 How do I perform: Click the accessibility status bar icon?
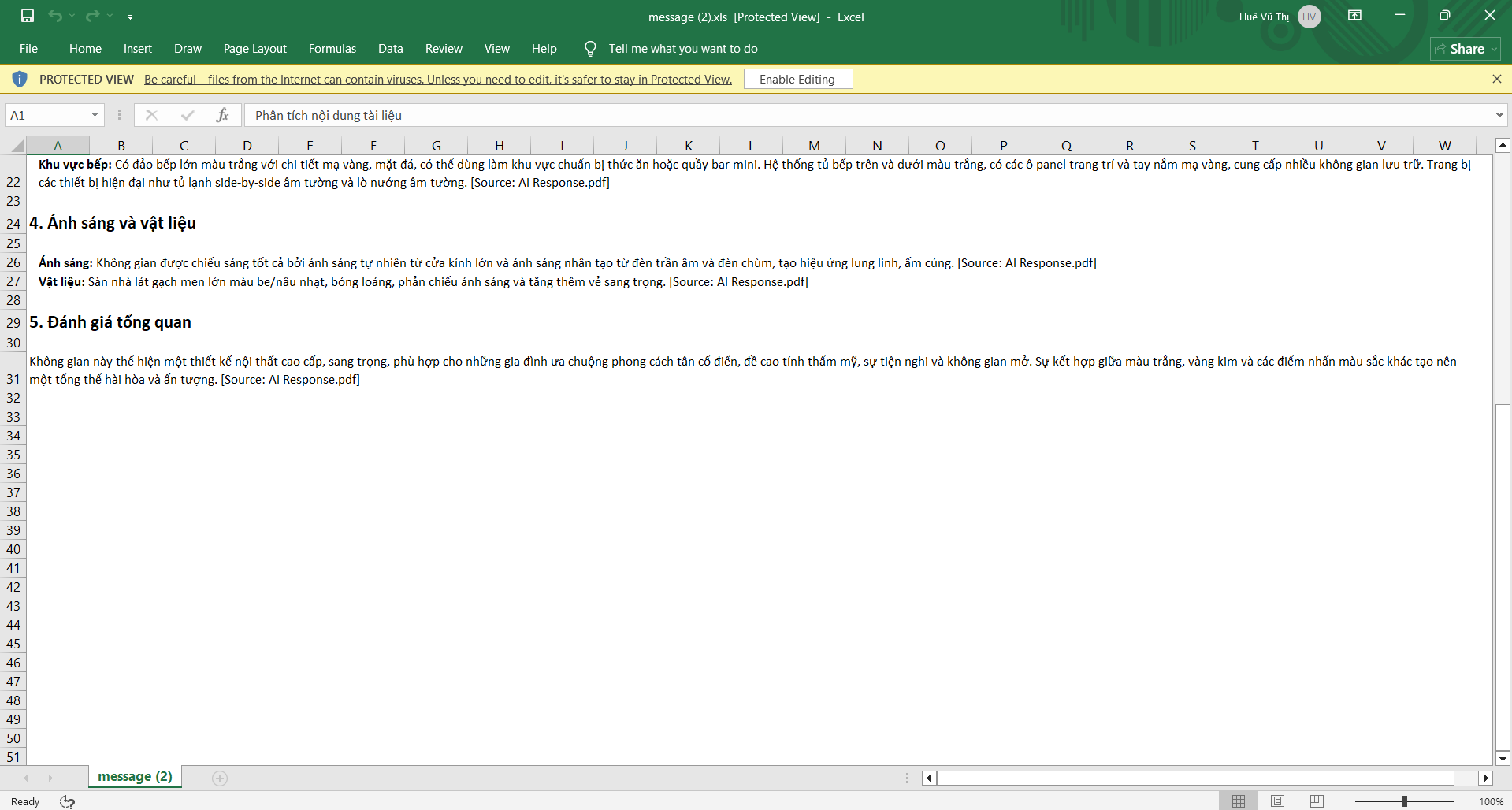coord(68,801)
